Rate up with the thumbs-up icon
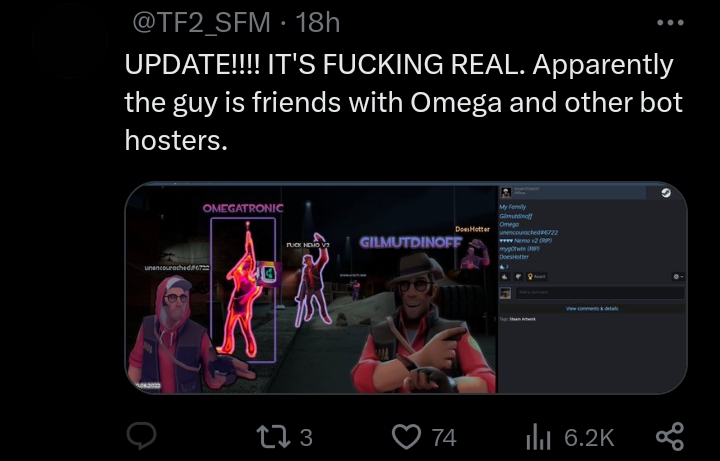Viewport: 720px width, 461px height. tap(506, 276)
